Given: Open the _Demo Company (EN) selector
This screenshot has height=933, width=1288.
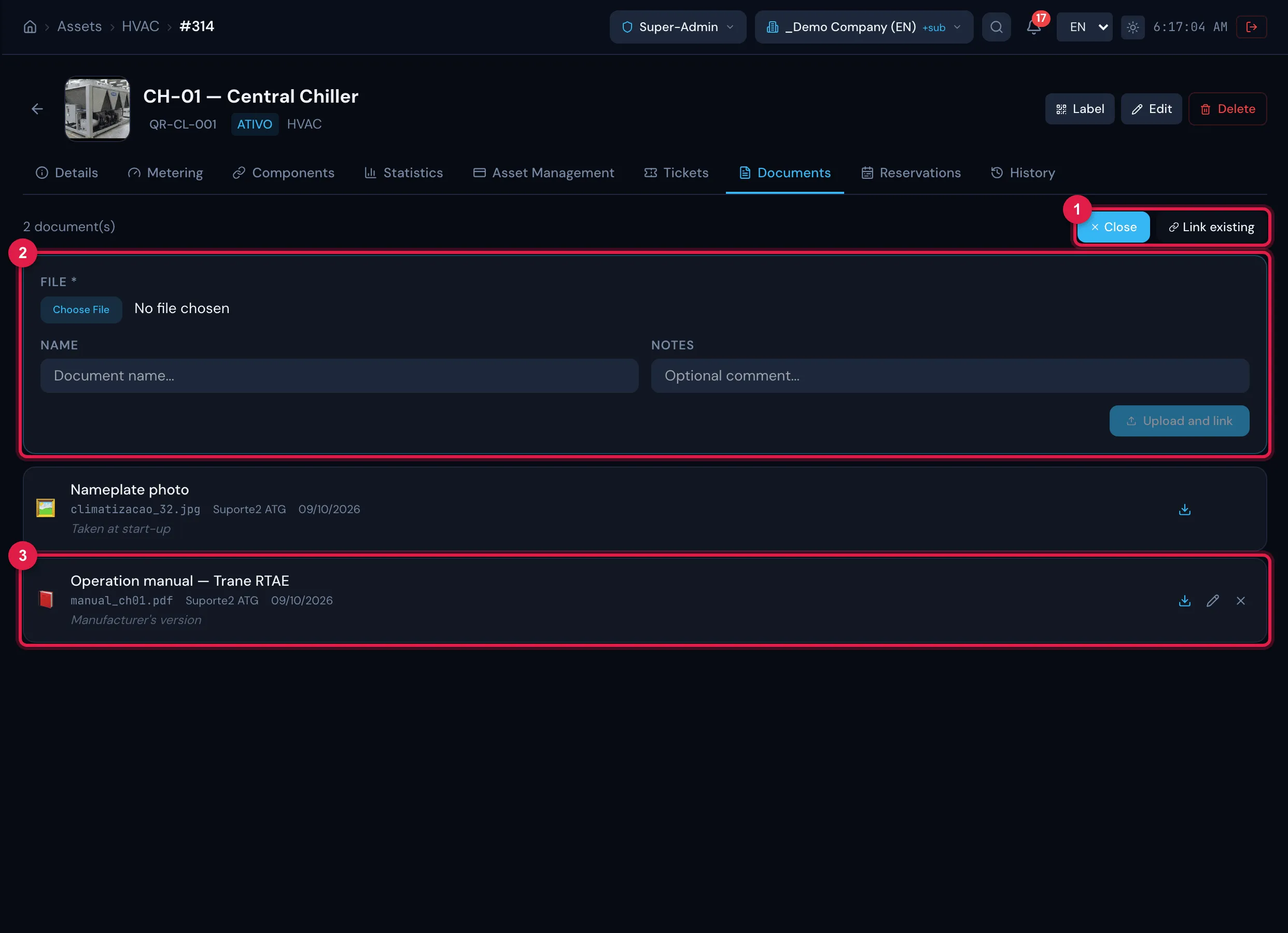Looking at the screenshot, I should (863, 26).
